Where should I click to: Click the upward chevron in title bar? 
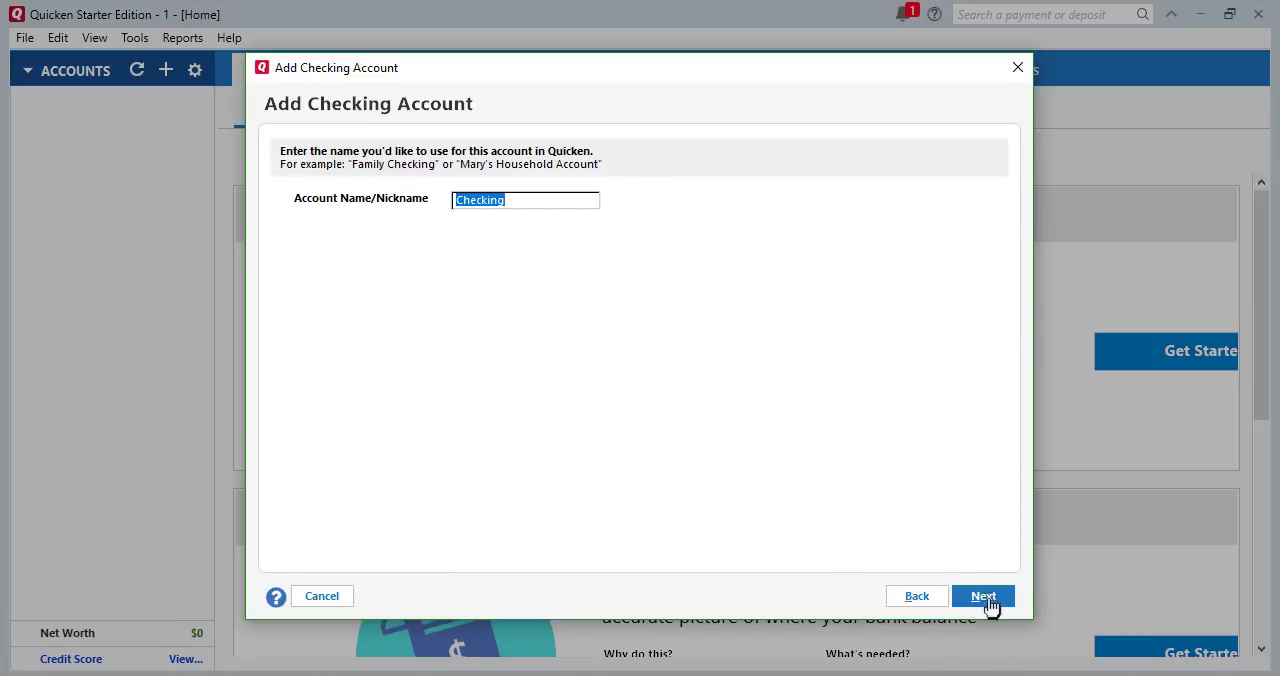click(1171, 14)
